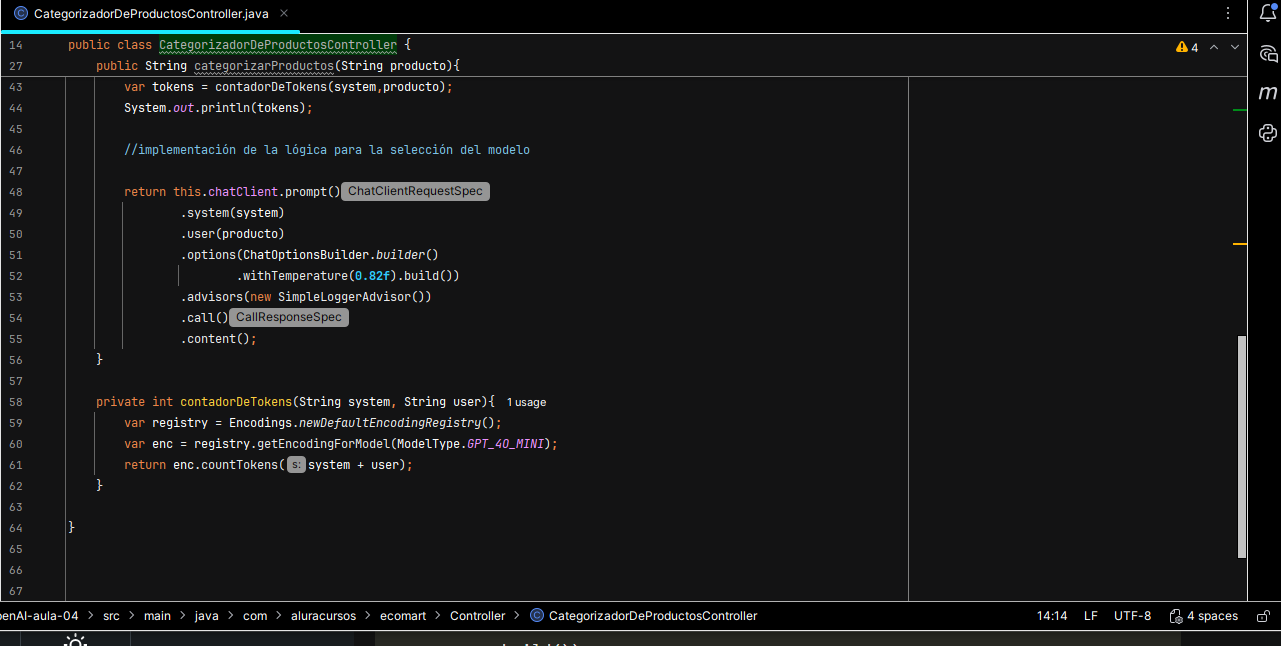The height and width of the screenshot is (646, 1281).
Task: Click the ChatClientRequestSpec inlay hint
Action: point(415,192)
